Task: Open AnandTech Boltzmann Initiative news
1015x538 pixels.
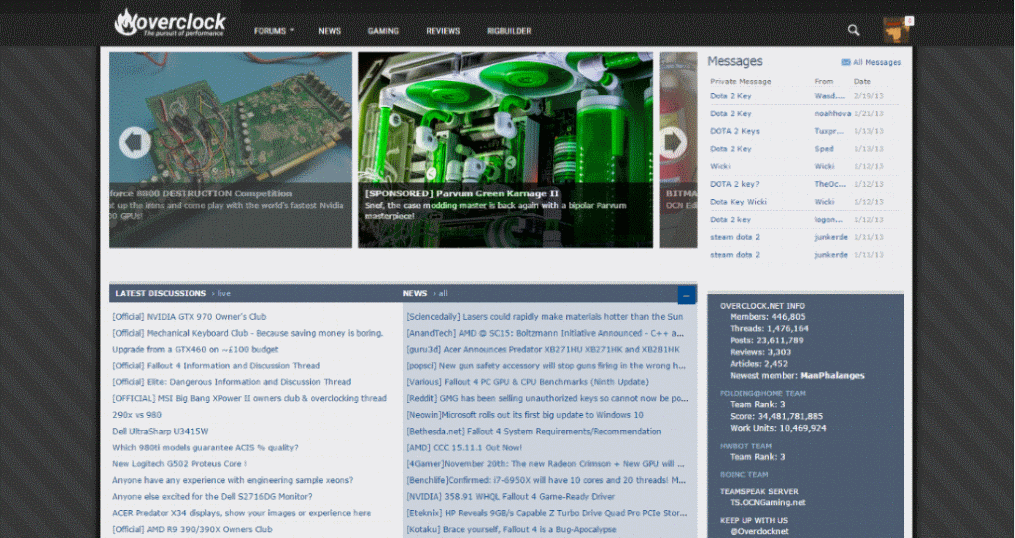Action: click(545, 333)
